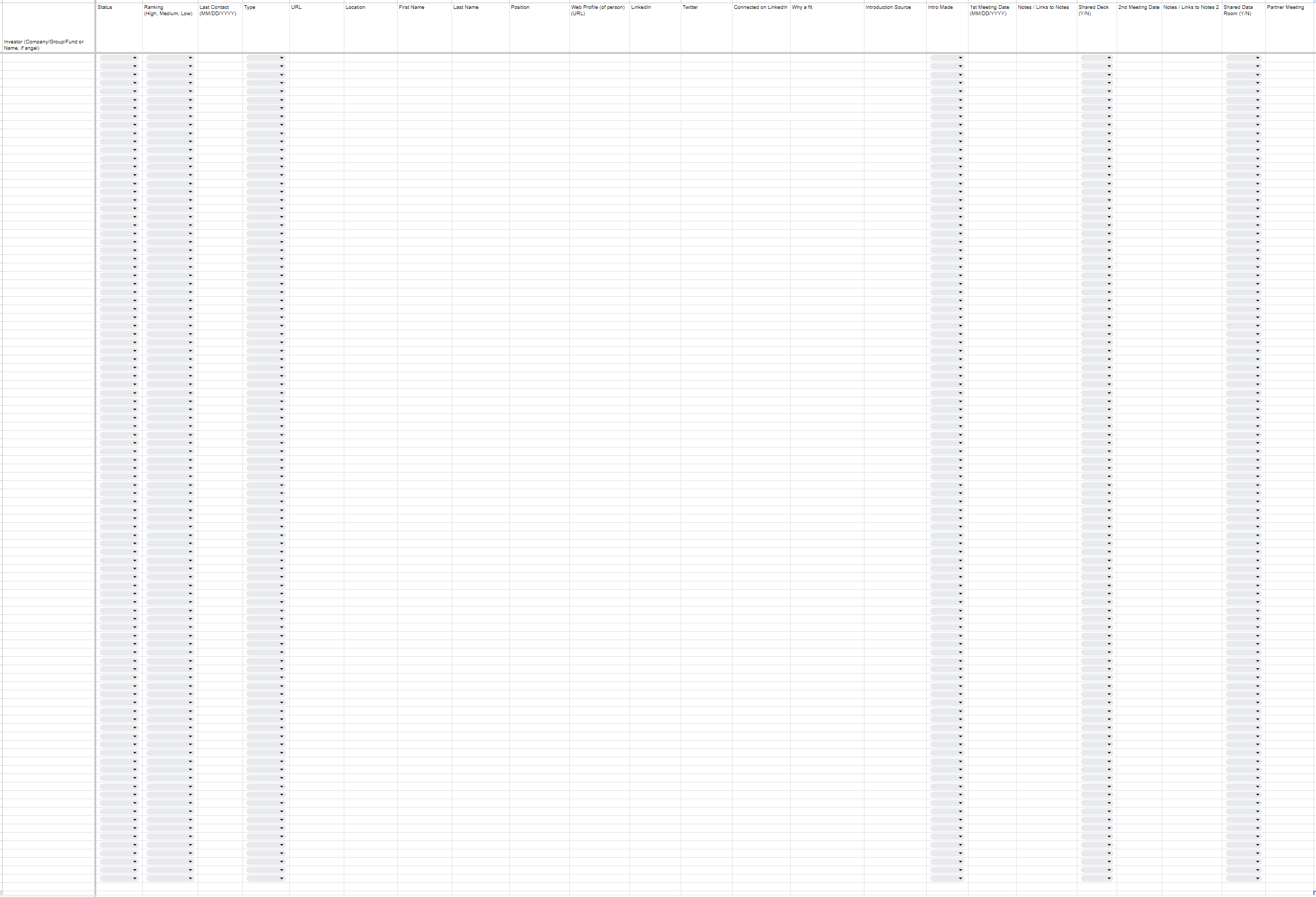1316x897 pixels.
Task: Click the Introduction Source header cell
Action: (x=894, y=28)
